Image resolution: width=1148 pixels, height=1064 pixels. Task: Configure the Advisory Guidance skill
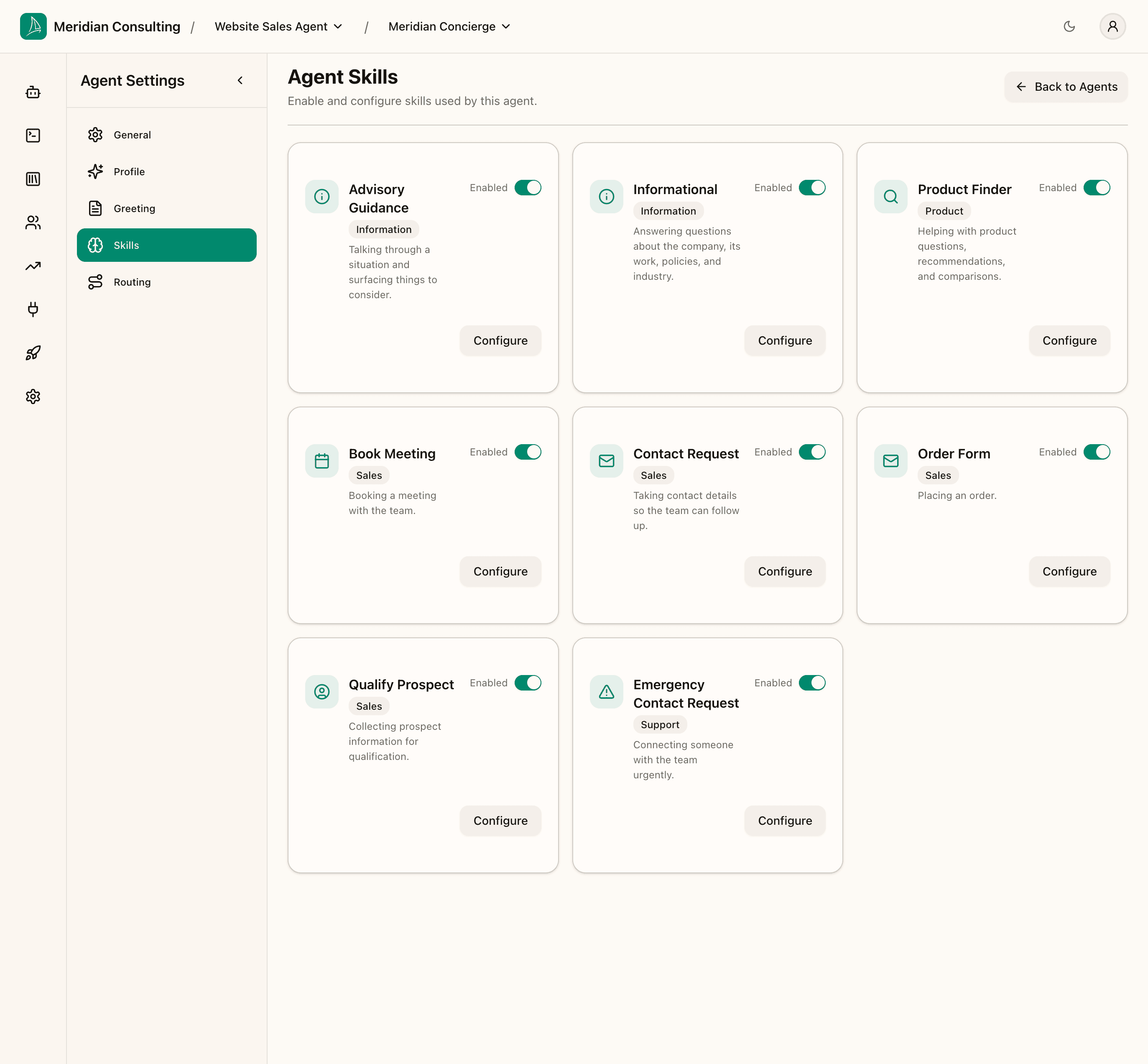click(500, 341)
